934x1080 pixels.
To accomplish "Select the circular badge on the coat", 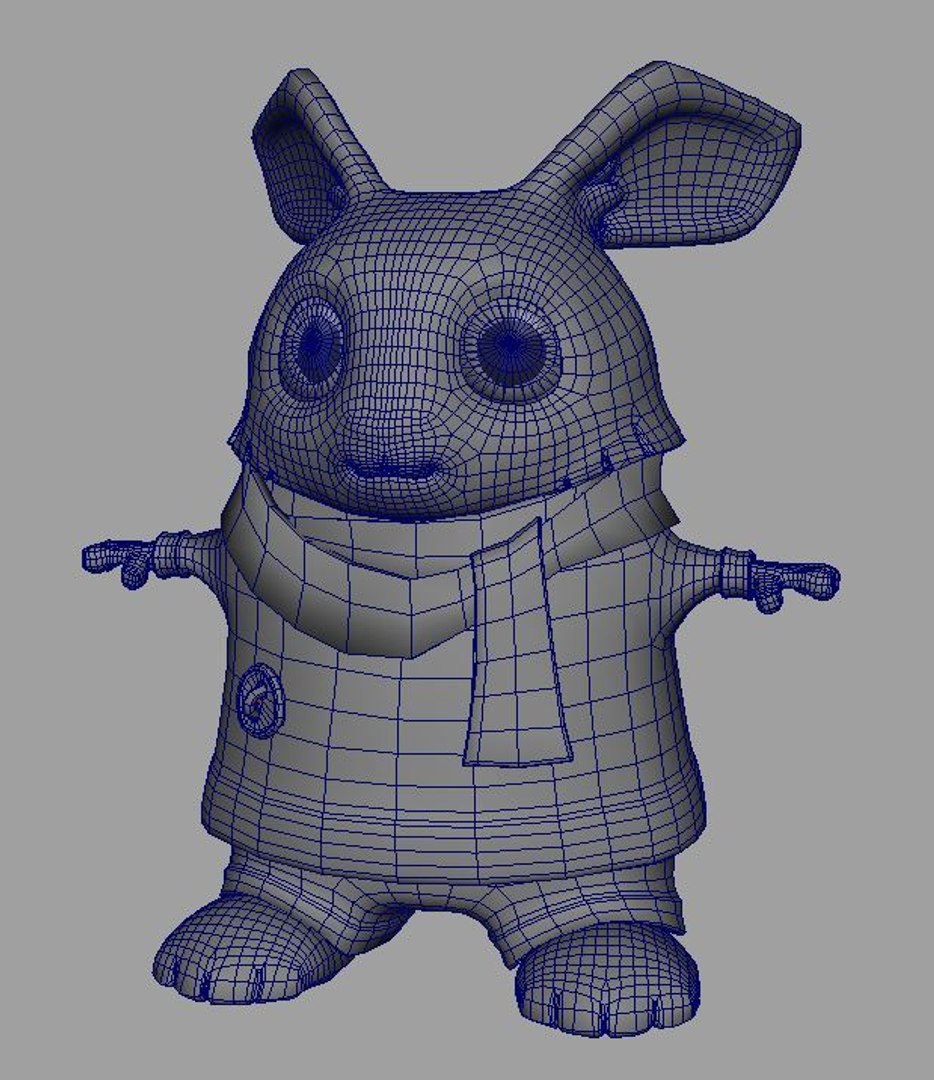I will tap(260, 700).
